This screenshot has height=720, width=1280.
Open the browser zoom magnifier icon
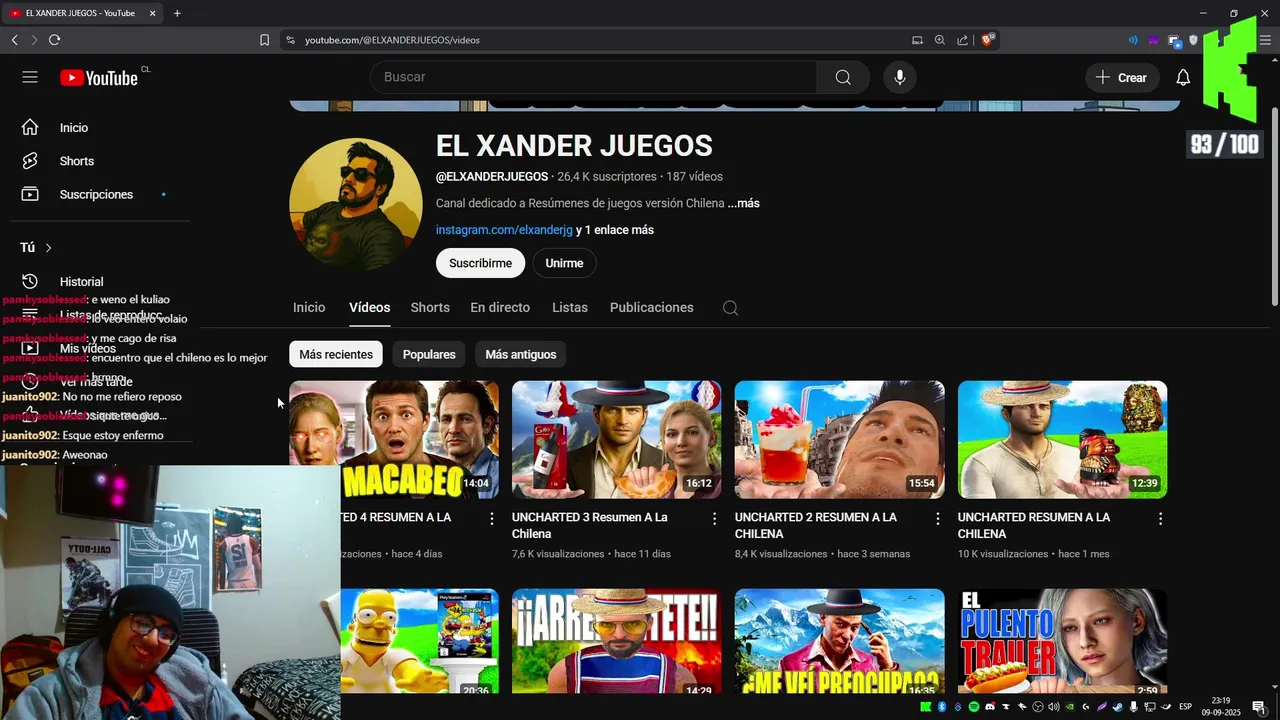coord(940,40)
